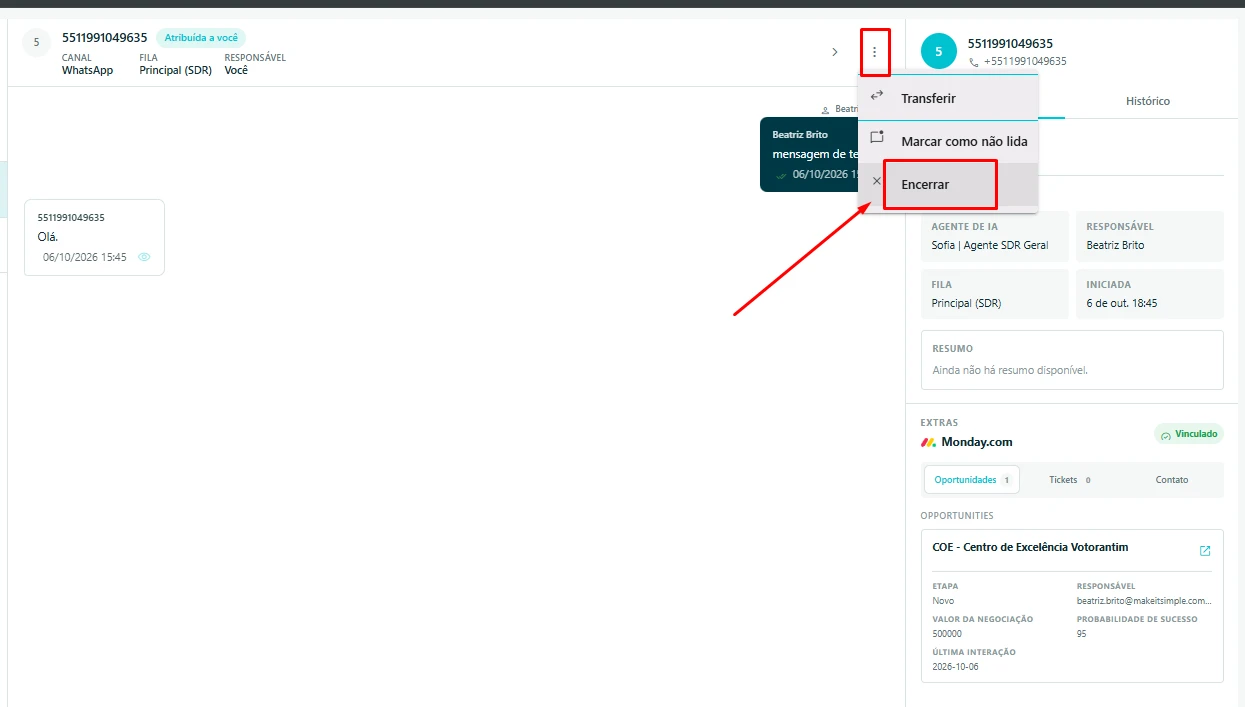Click the Vinculado status badge
This screenshot has width=1245, height=707.
[x=1189, y=434]
